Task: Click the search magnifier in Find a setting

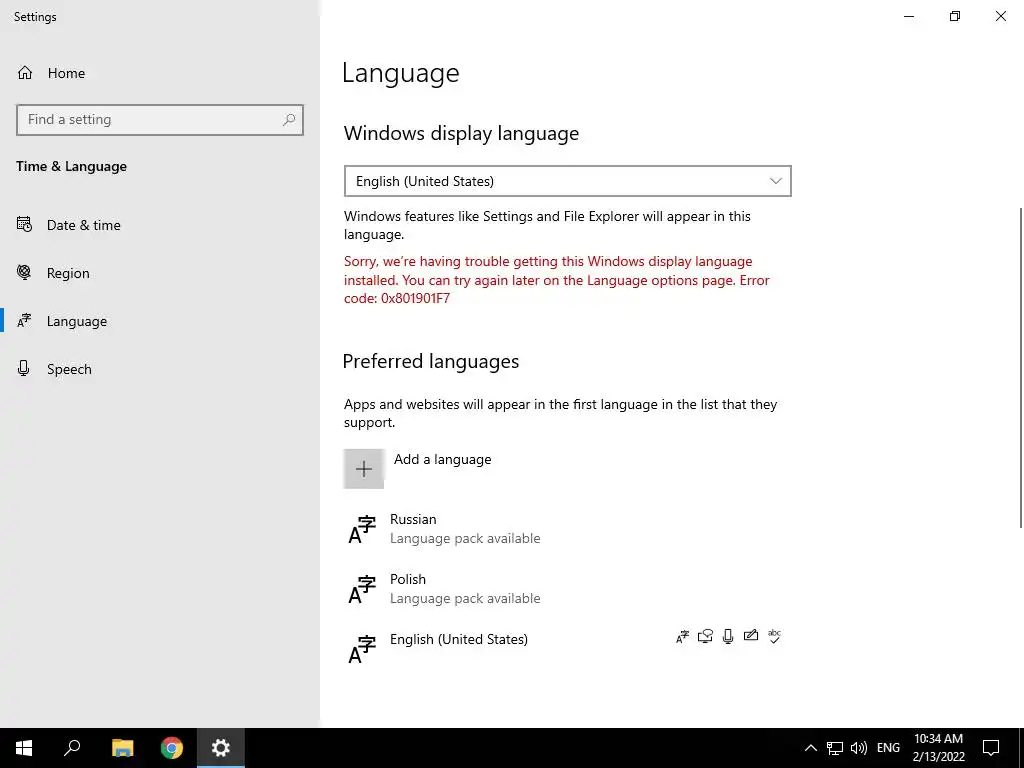Action: pyautogui.click(x=289, y=120)
